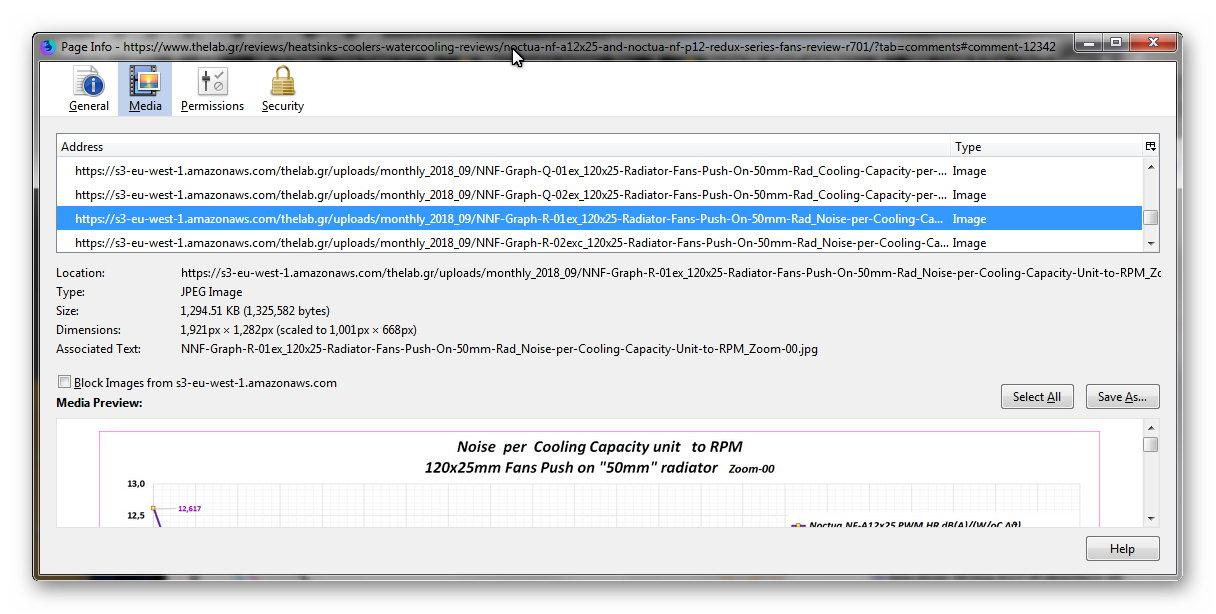Click the Associated Text file name value
This screenshot has height=614, width=1216.
(499, 349)
